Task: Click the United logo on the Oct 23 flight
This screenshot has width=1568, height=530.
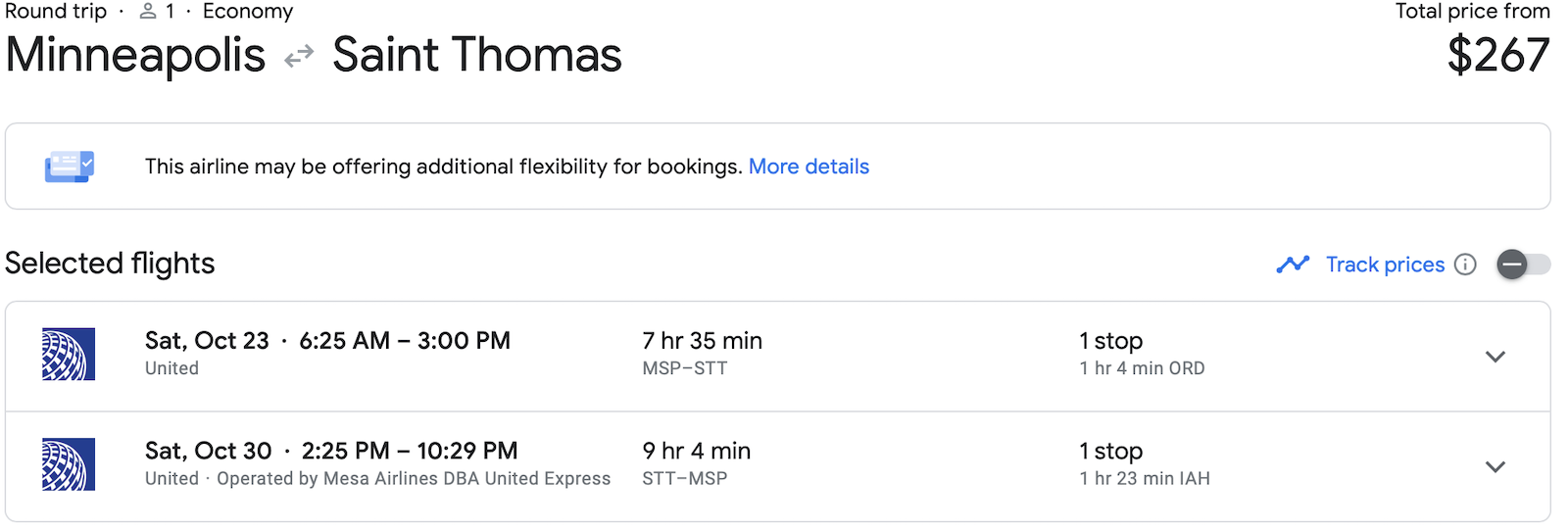Action: (x=69, y=354)
